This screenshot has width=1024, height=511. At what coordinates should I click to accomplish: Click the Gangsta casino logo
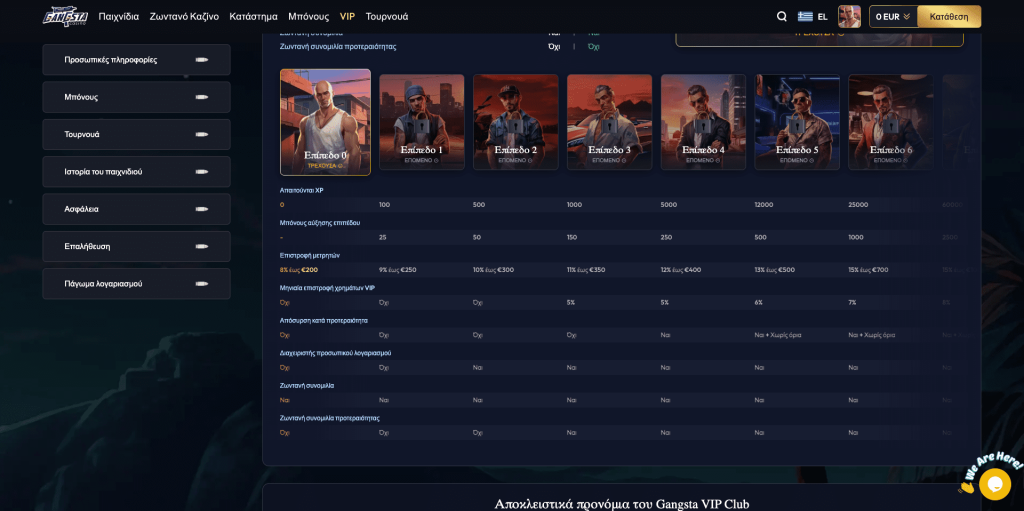point(65,16)
